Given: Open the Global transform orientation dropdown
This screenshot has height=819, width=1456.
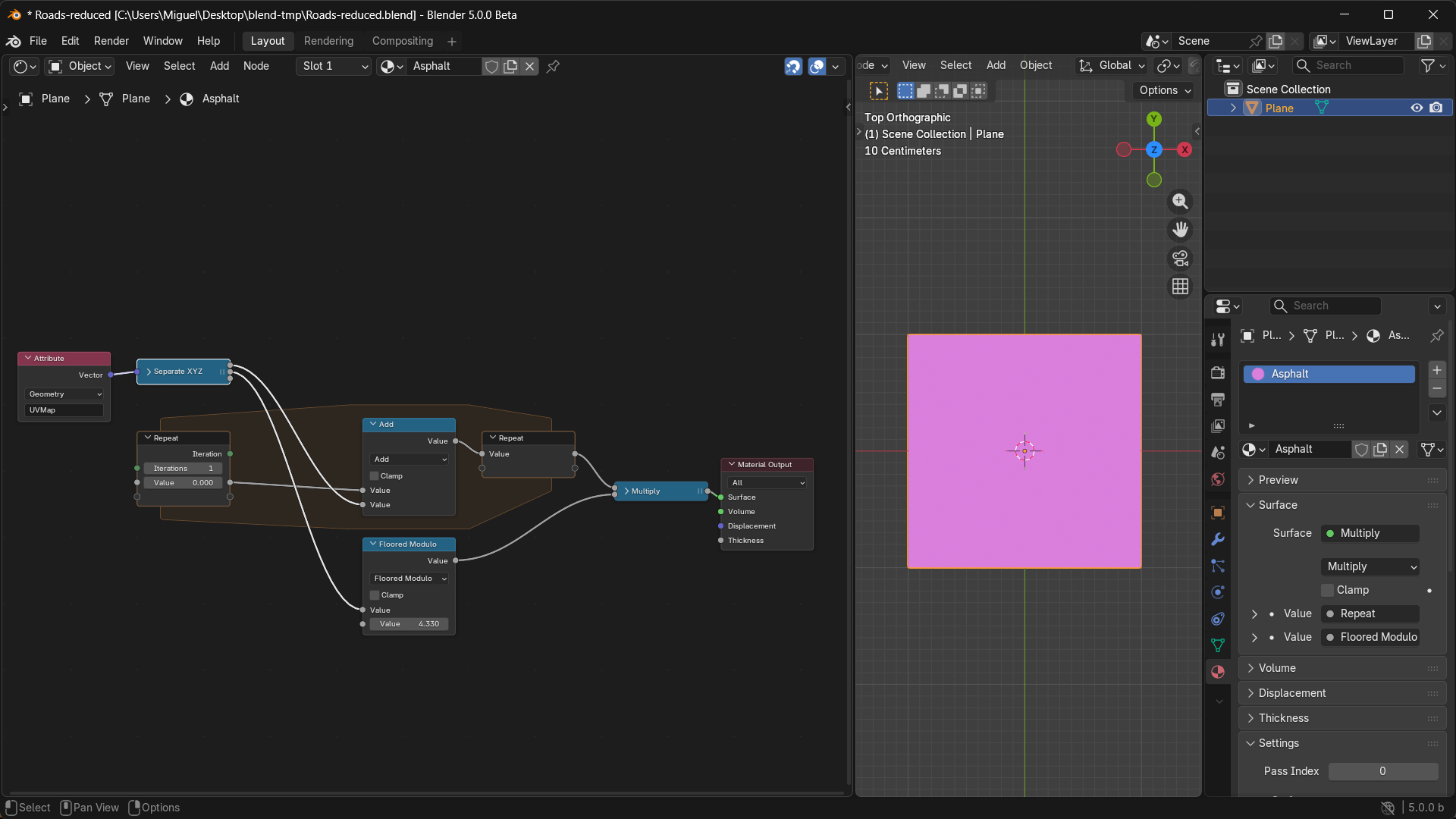Looking at the screenshot, I should point(1112,65).
